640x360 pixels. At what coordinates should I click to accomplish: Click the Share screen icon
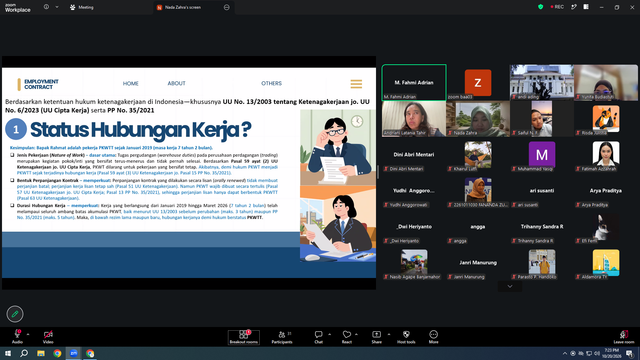[x=376, y=334]
